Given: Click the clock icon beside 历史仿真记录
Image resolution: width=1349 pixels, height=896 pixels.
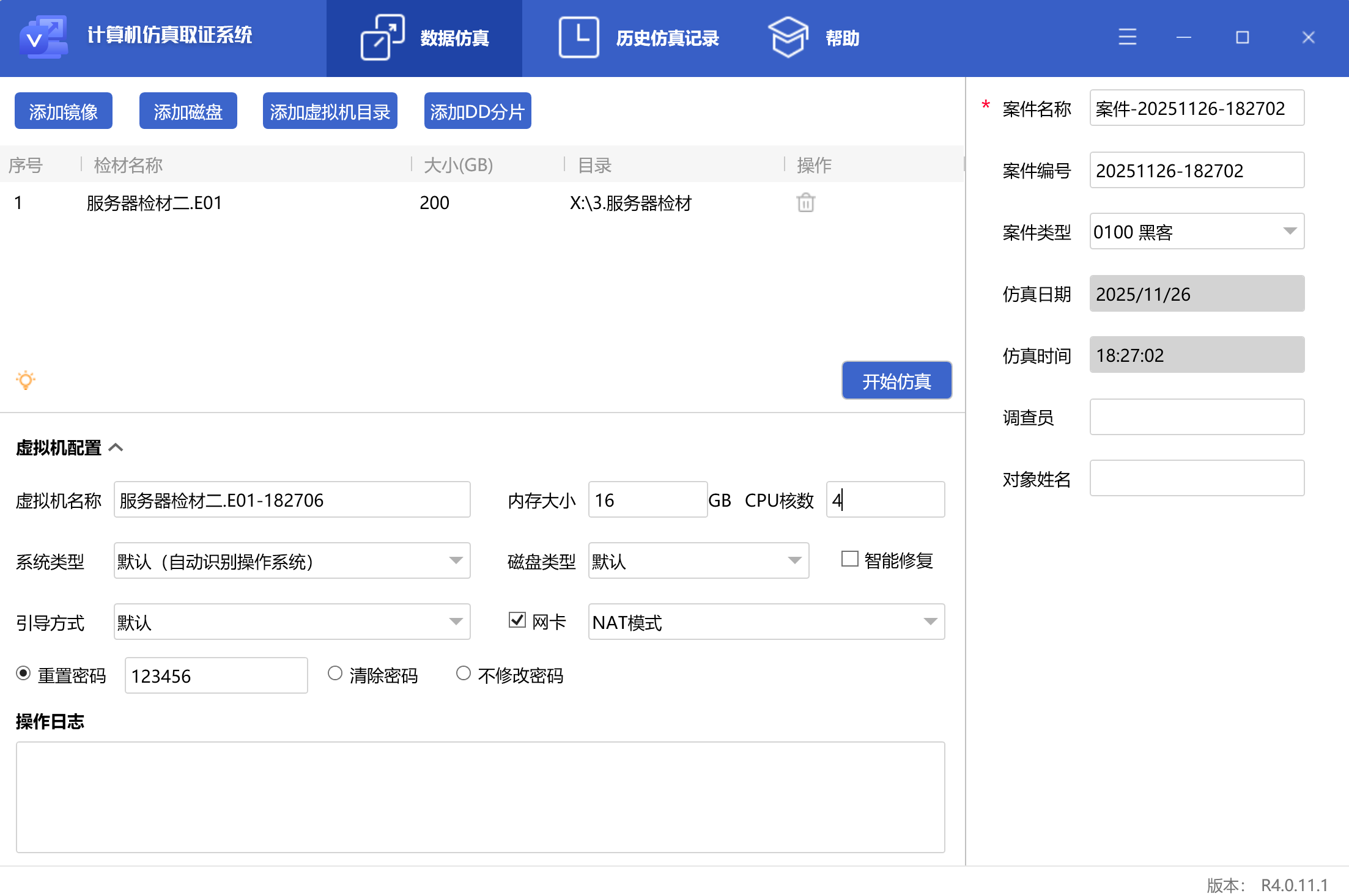Looking at the screenshot, I should click(x=577, y=37).
